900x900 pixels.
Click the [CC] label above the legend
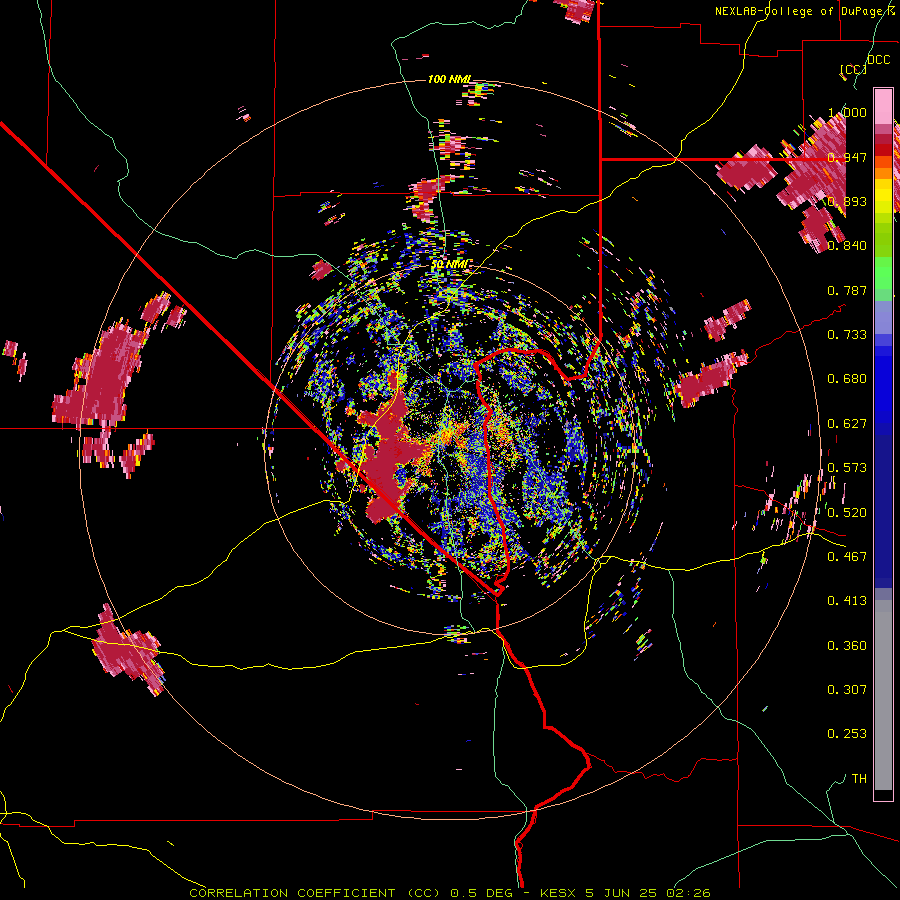pos(853,69)
